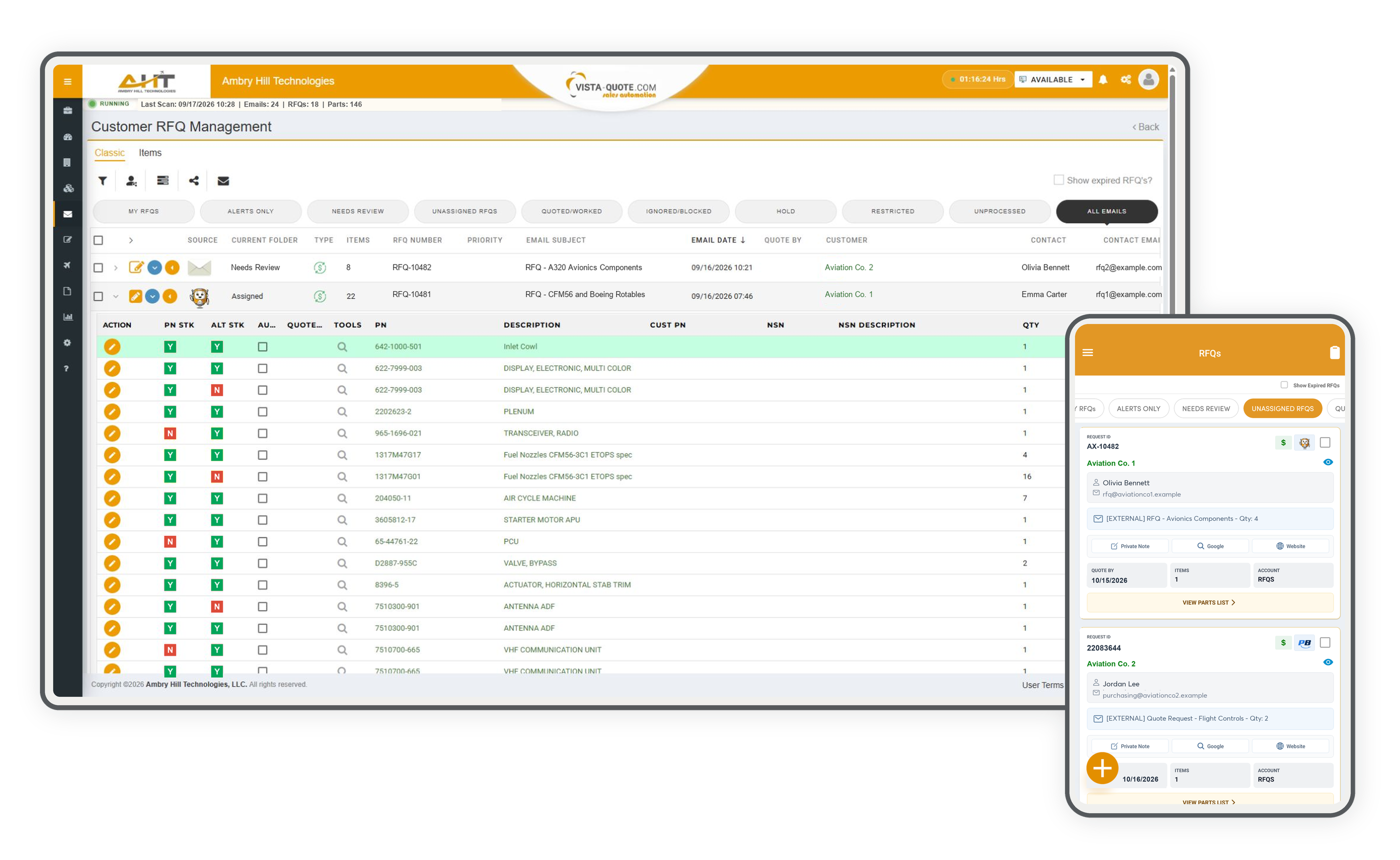Open the user avatar in the header

[1148, 79]
